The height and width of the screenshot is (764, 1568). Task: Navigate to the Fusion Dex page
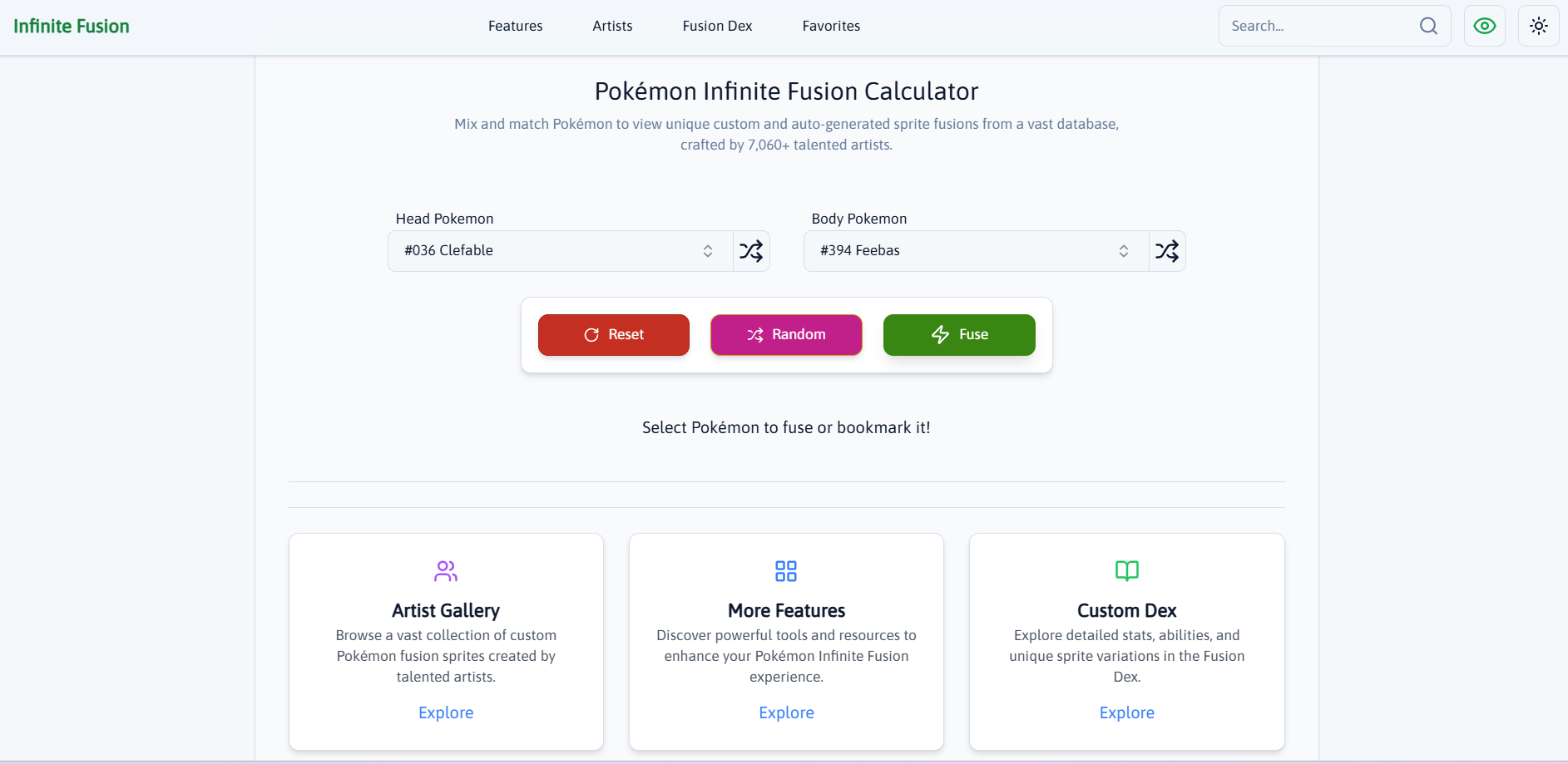tap(716, 26)
